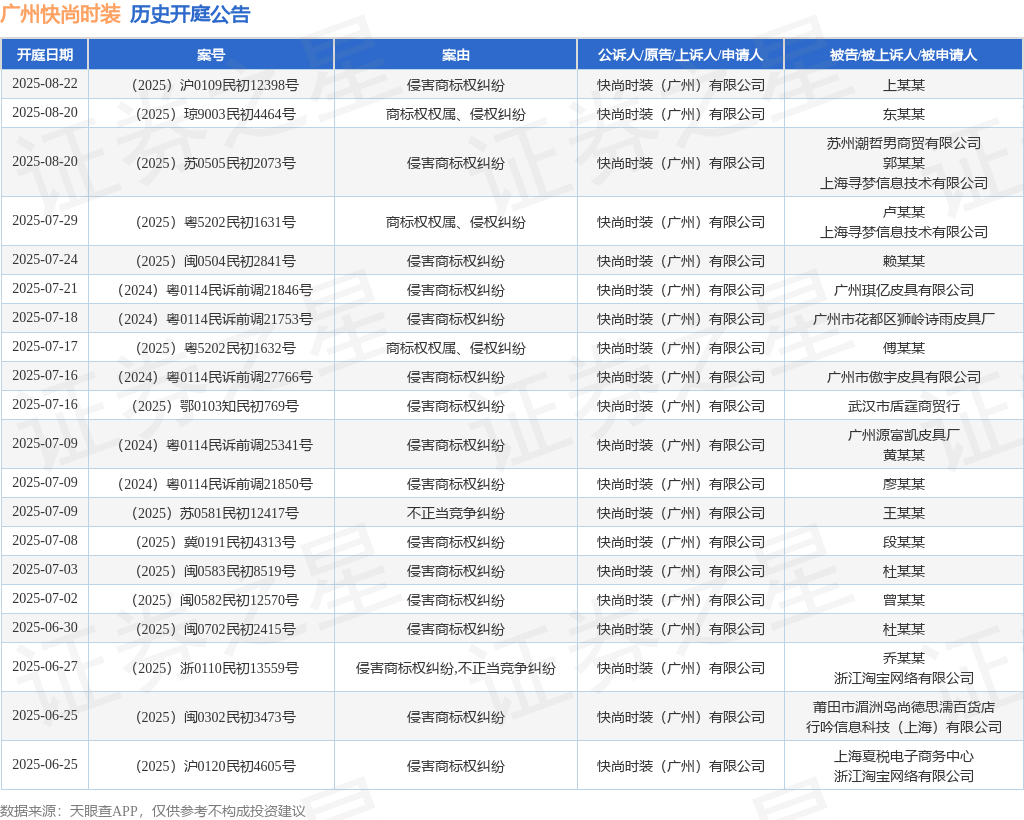This screenshot has height=820, width=1024.
Task: Select case number (2025)闽0582民初12570号
Action: click(215, 600)
